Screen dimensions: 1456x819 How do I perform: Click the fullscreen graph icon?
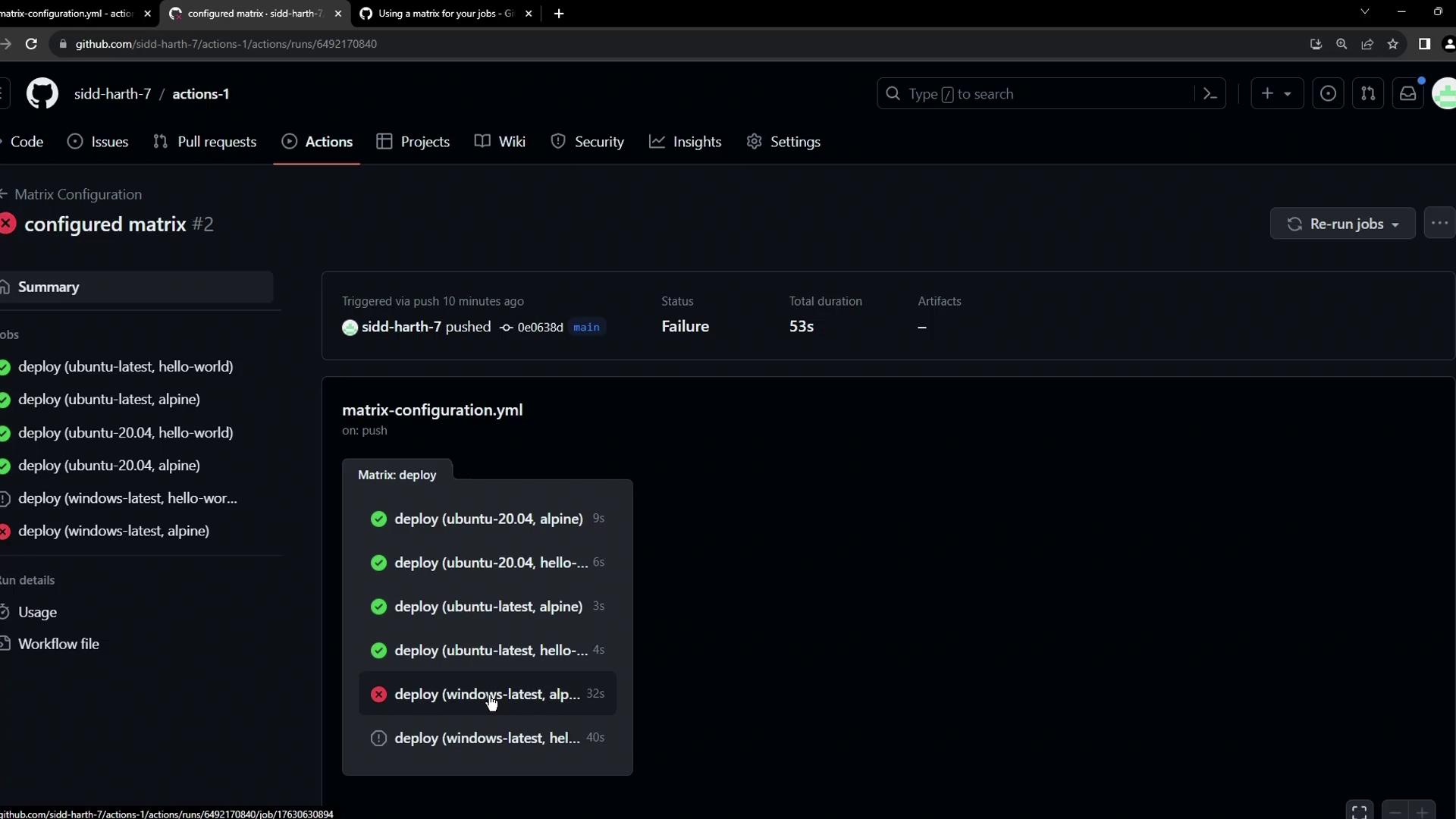pyautogui.click(x=1359, y=811)
